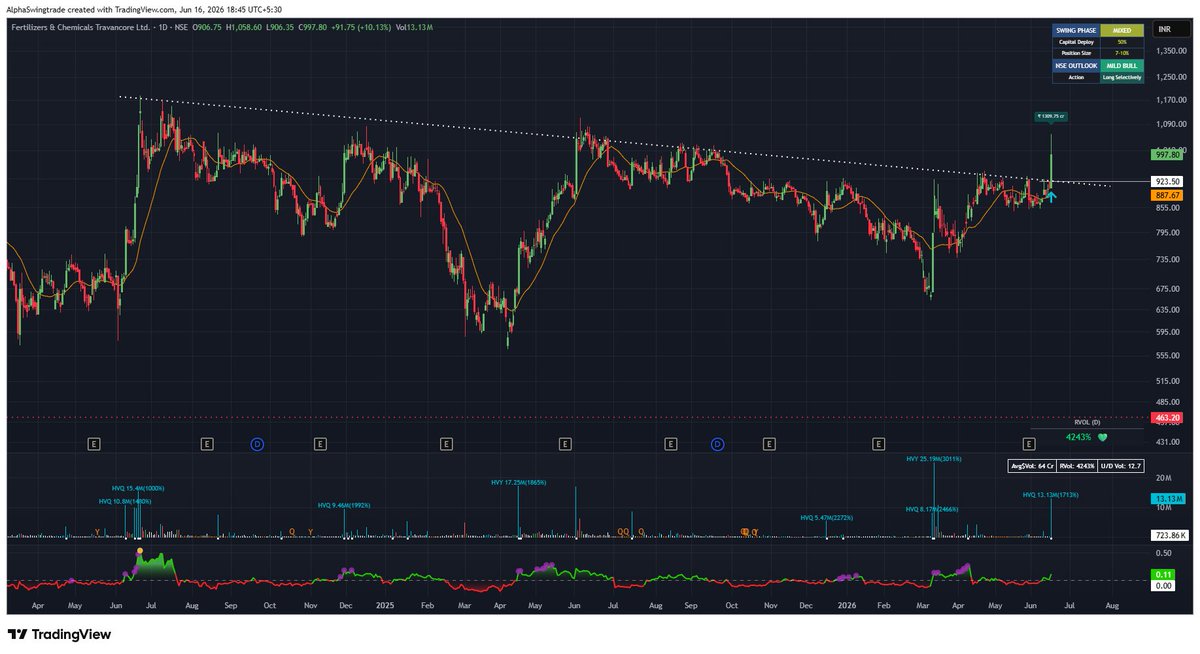1200x654 pixels.
Task: Select the white 923.50 horizontal line price label
Action: click(1169, 182)
